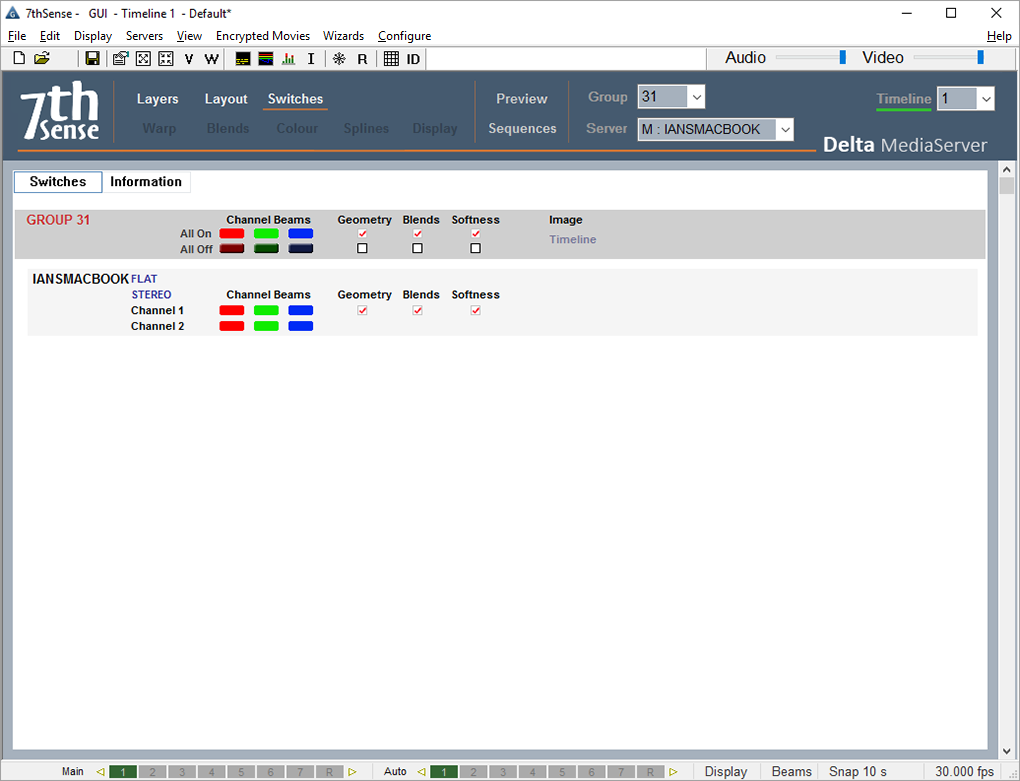This screenshot has width=1020, height=781.
Task: Open the Wizards menu
Action: tap(343, 36)
